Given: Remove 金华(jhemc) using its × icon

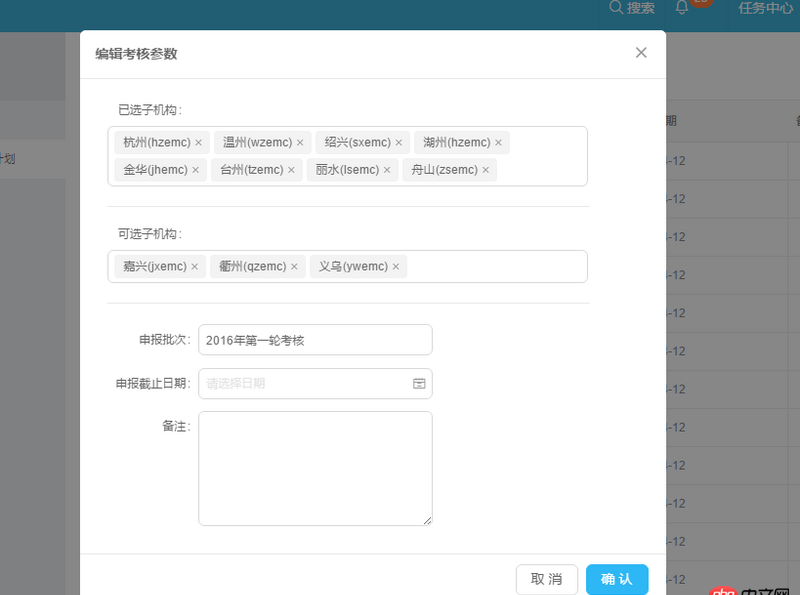Looking at the screenshot, I should pyautogui.click(x=193, y=170).
